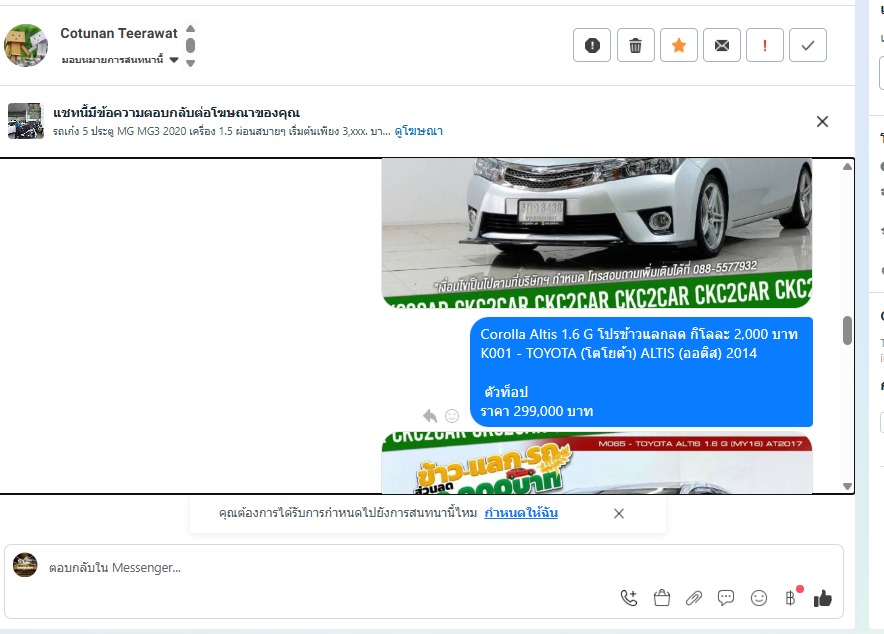This screenshot has width=884, height=634.
Task: Close the assignment prompt
Action: pyautogui.click(x=619, y=513)
